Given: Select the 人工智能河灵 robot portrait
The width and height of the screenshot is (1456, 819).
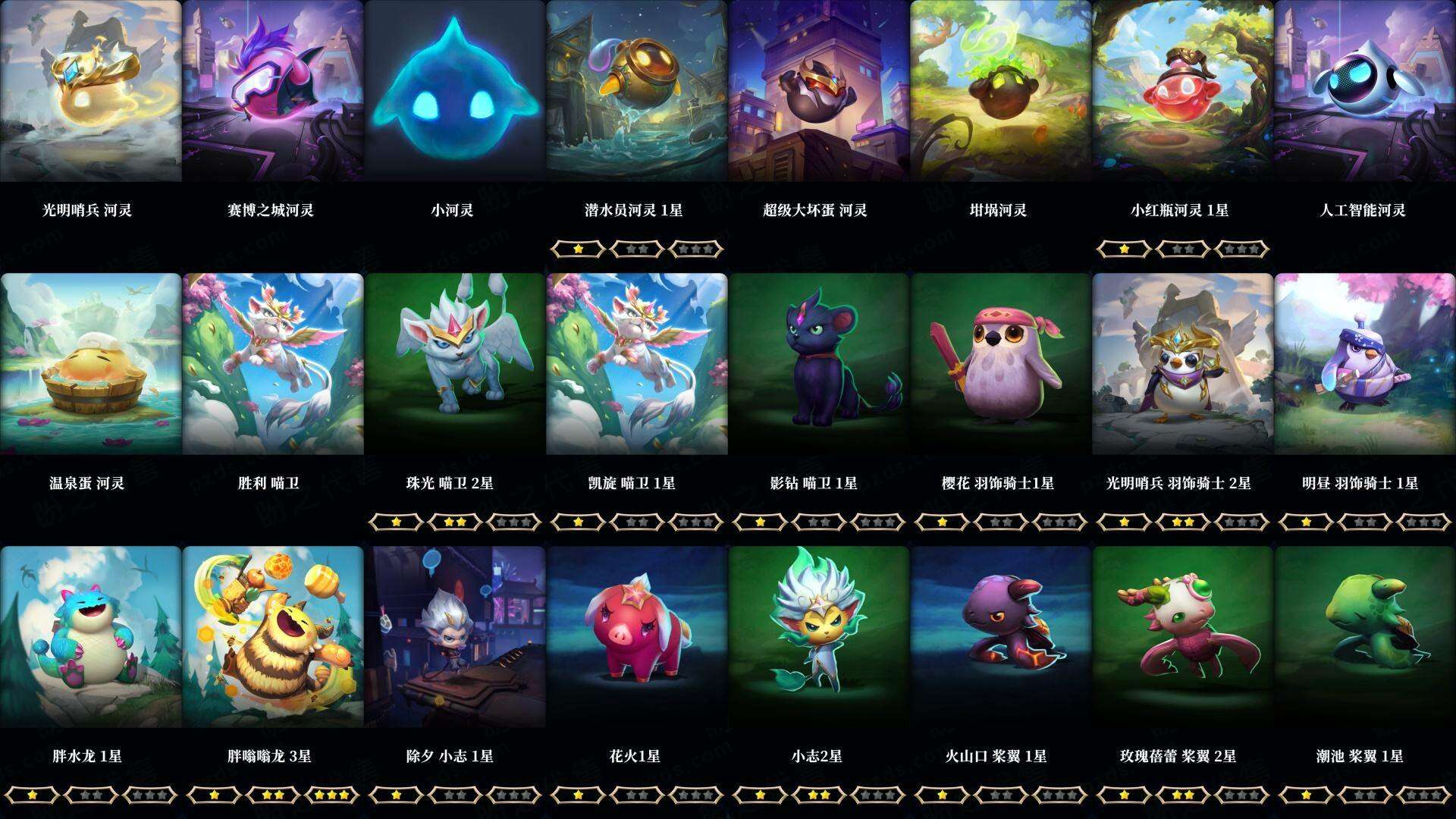Looking at the screenshot, I should (1365, 91).
